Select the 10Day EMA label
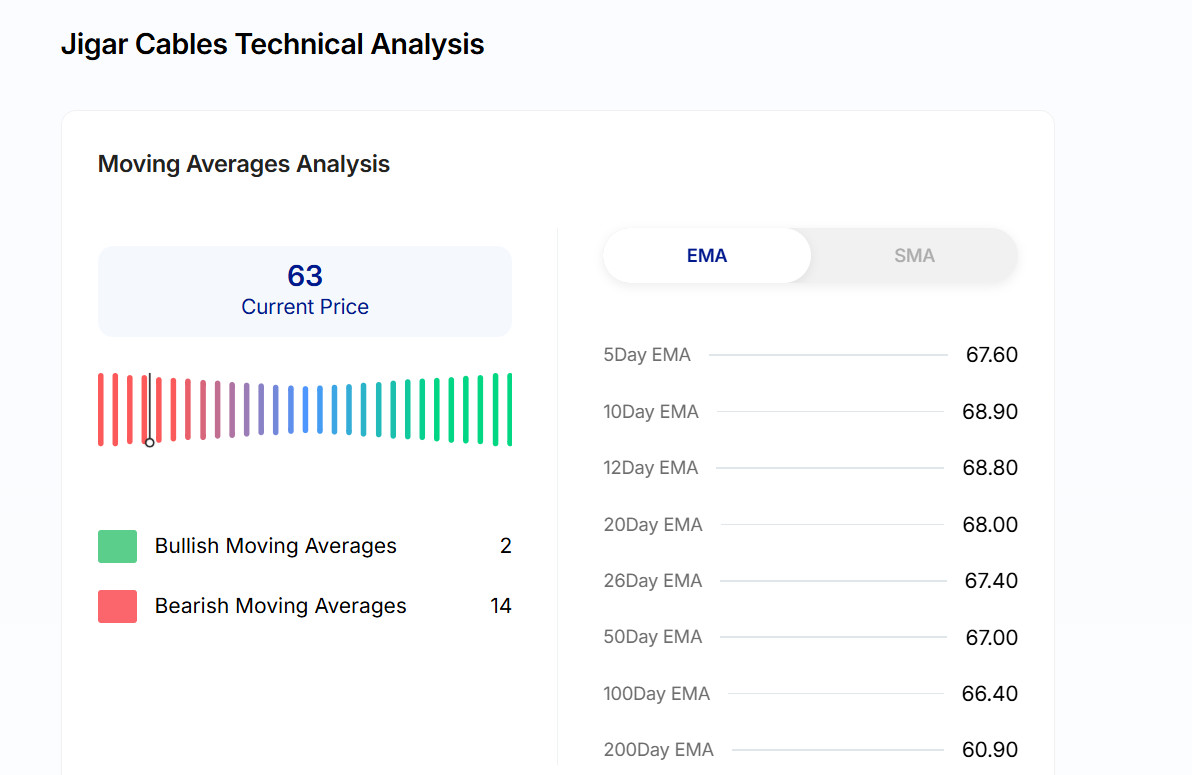Viewport: 1192px width, 775px height. (651, 412)
